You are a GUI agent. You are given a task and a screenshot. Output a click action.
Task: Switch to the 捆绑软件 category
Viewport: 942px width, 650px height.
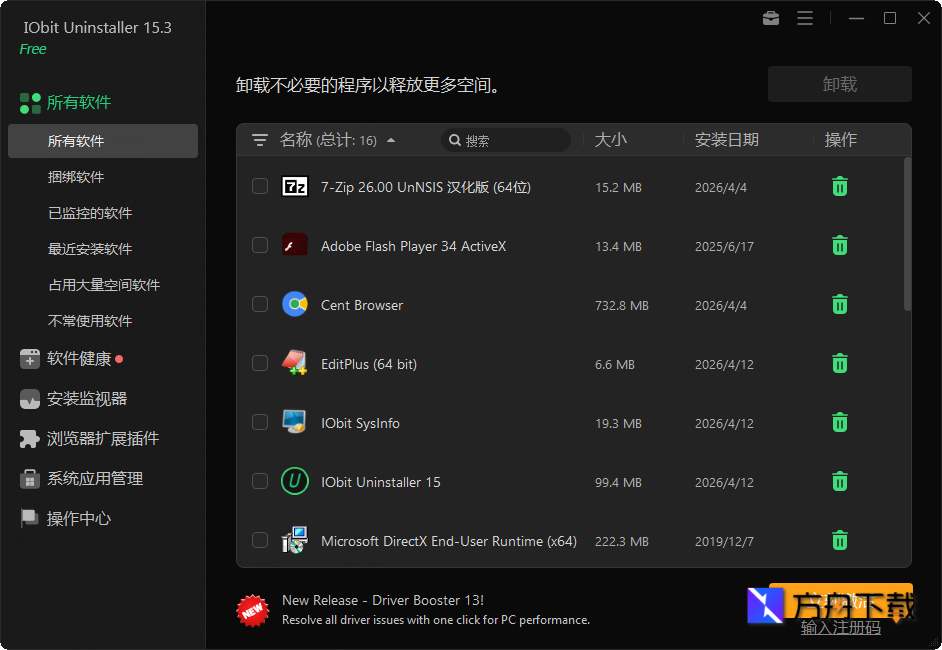[75, 176]
